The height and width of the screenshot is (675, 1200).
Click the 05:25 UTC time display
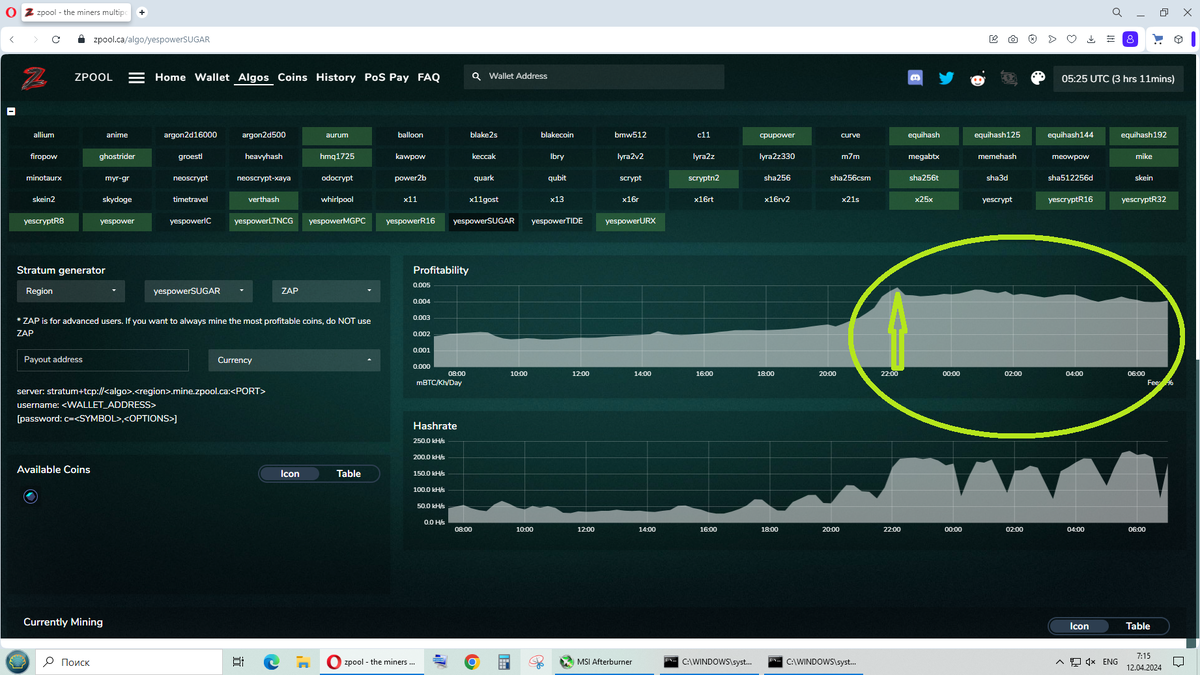pos(1118,78)
